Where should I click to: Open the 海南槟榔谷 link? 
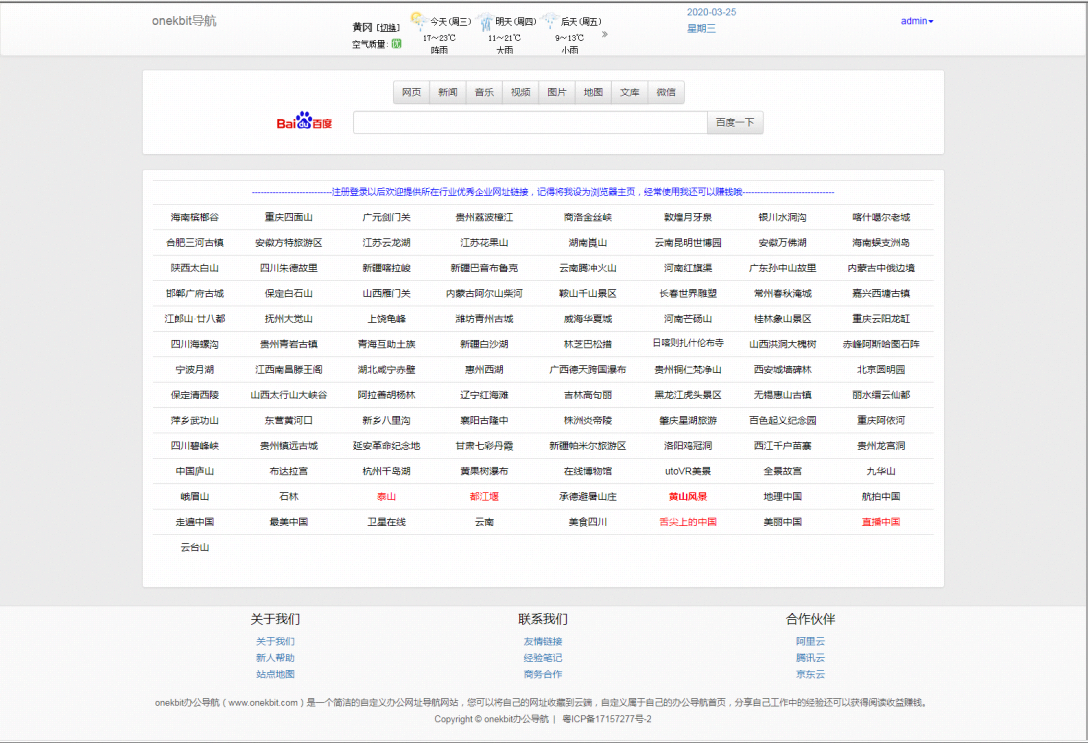pyautogui.click(x=194, y=217)
